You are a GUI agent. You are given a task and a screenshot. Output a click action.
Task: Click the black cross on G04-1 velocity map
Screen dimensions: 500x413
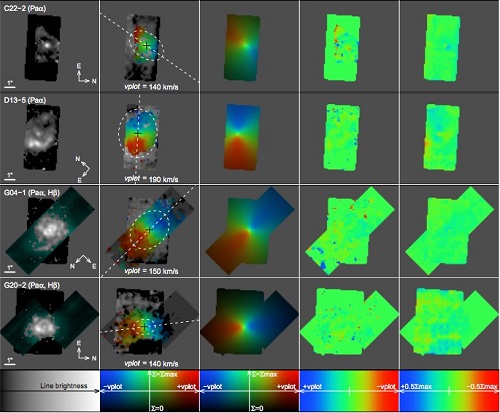point(149,230)
